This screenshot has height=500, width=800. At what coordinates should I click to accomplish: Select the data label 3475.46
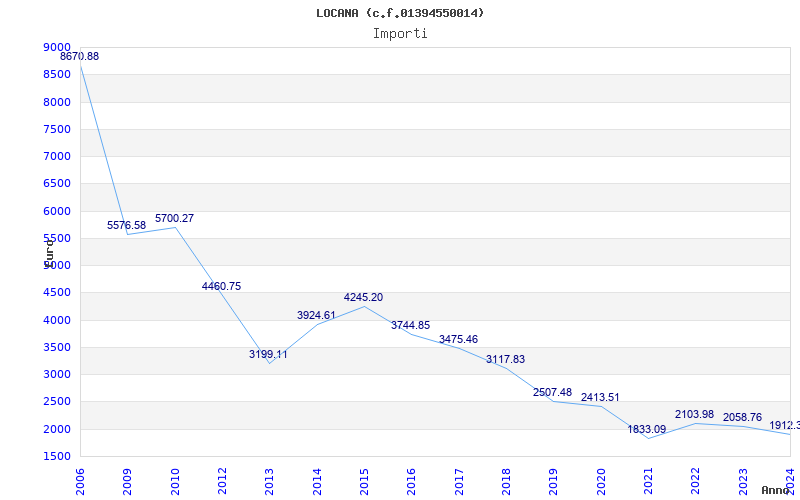click(x=458, y=340)
